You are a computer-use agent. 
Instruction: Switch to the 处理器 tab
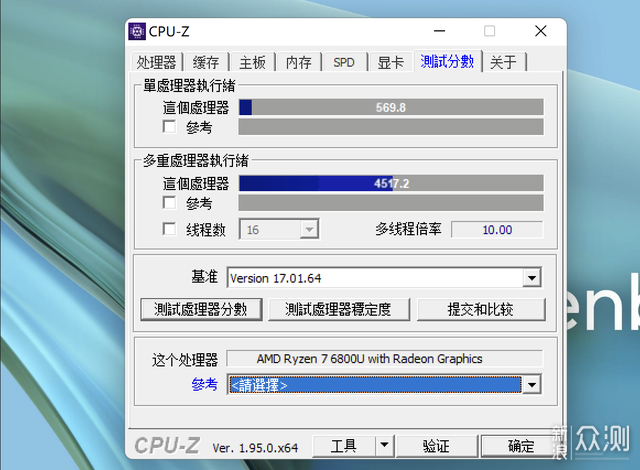157,63
